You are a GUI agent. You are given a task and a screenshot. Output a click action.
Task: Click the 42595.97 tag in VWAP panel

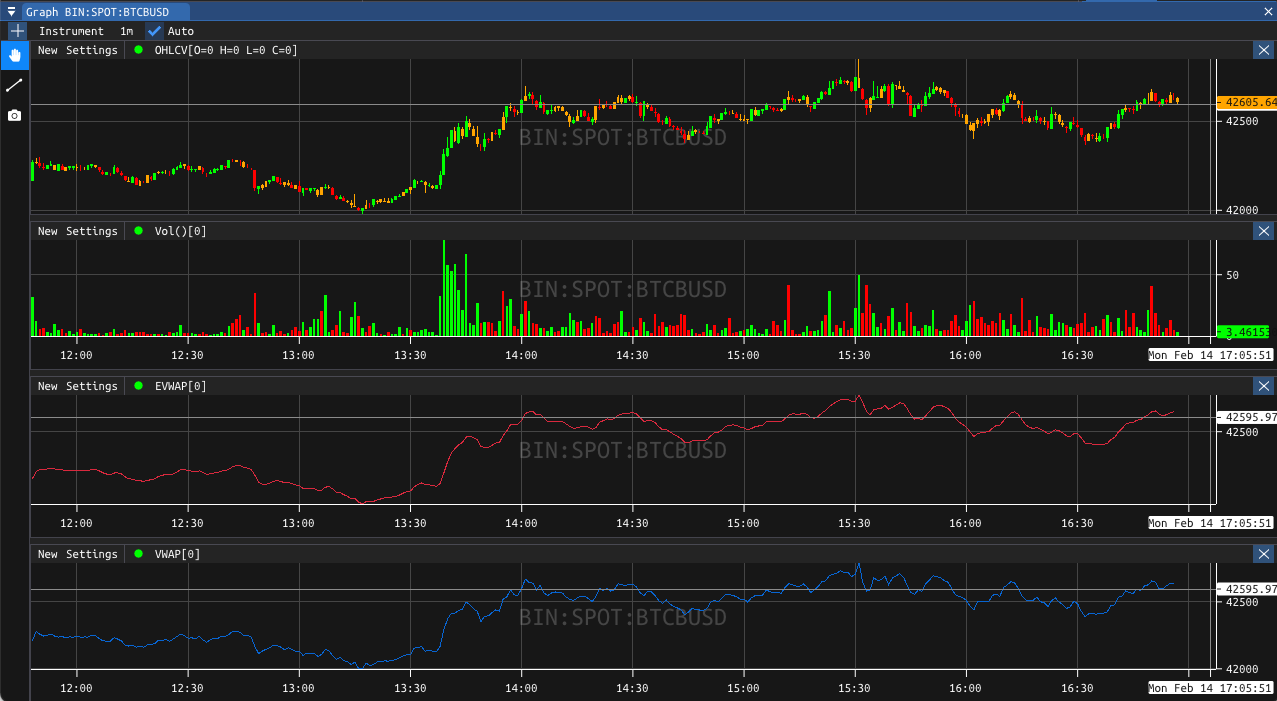tap(1247, 589)
